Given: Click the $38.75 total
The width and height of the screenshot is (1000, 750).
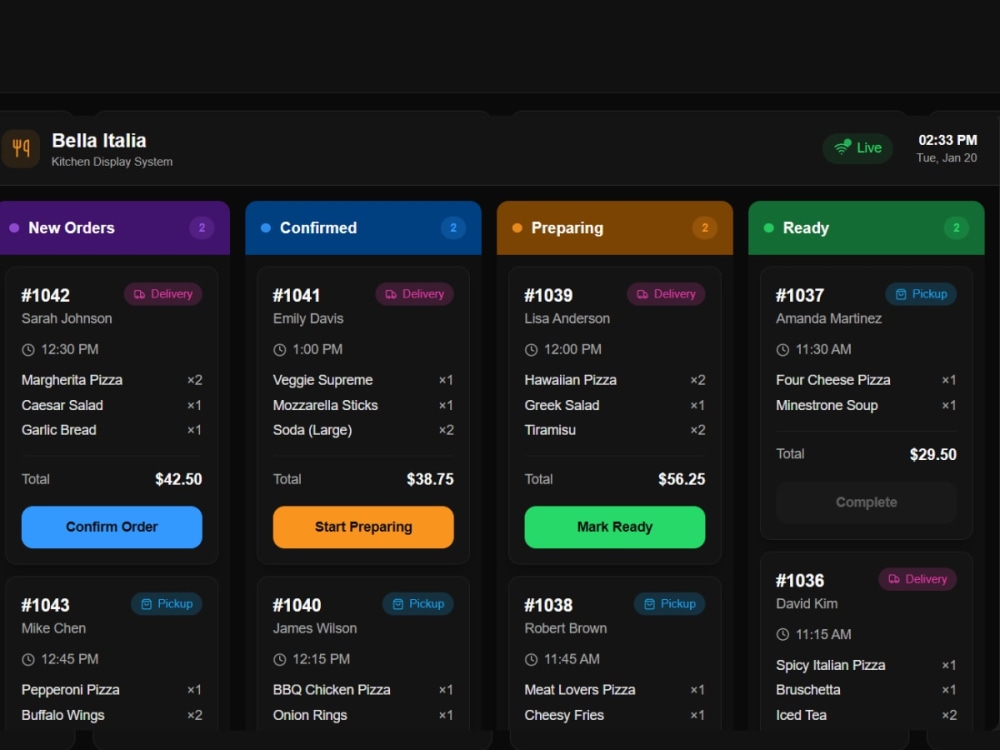Looking at the screenshot, I should click(x=430, y=479).
